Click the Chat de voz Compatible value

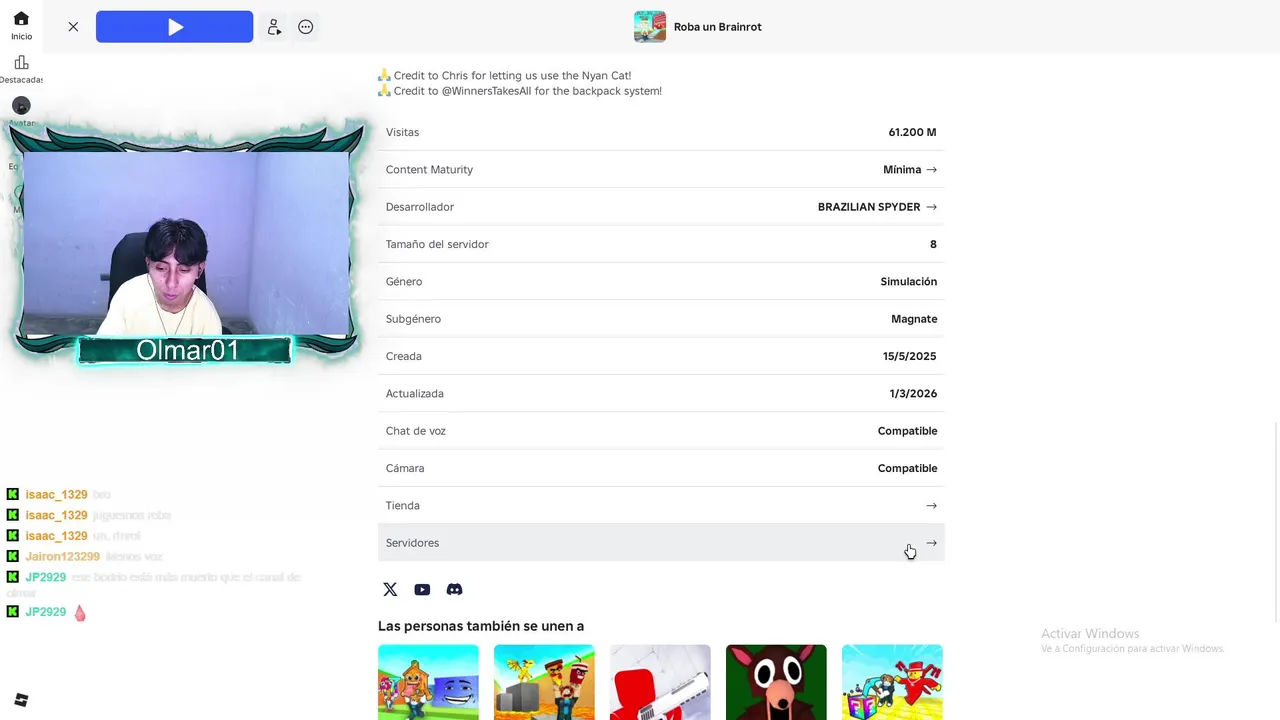click(x=907, y=431)
